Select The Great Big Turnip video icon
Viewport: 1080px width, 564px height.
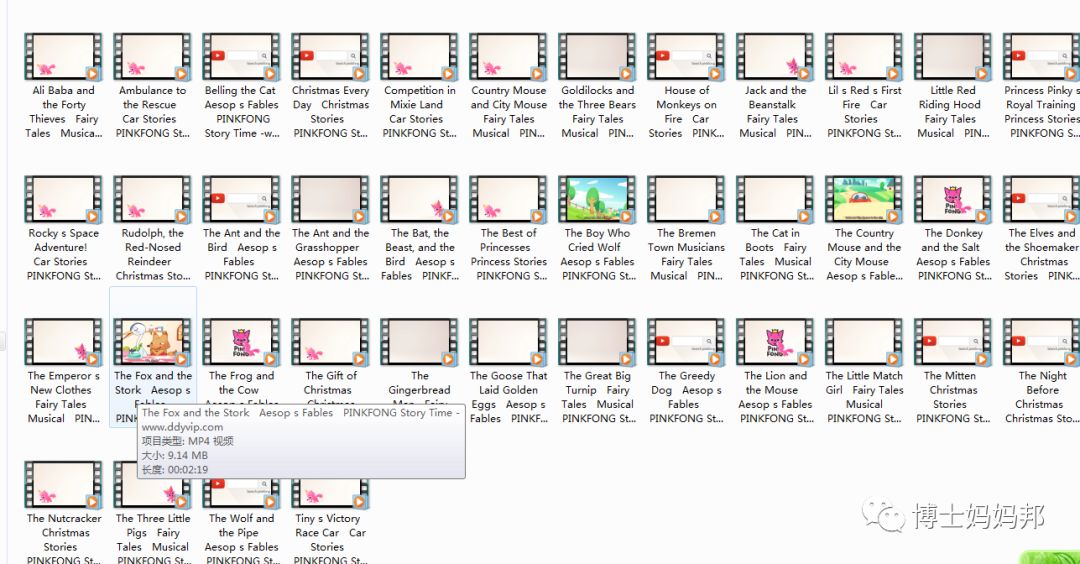[597, 342]
